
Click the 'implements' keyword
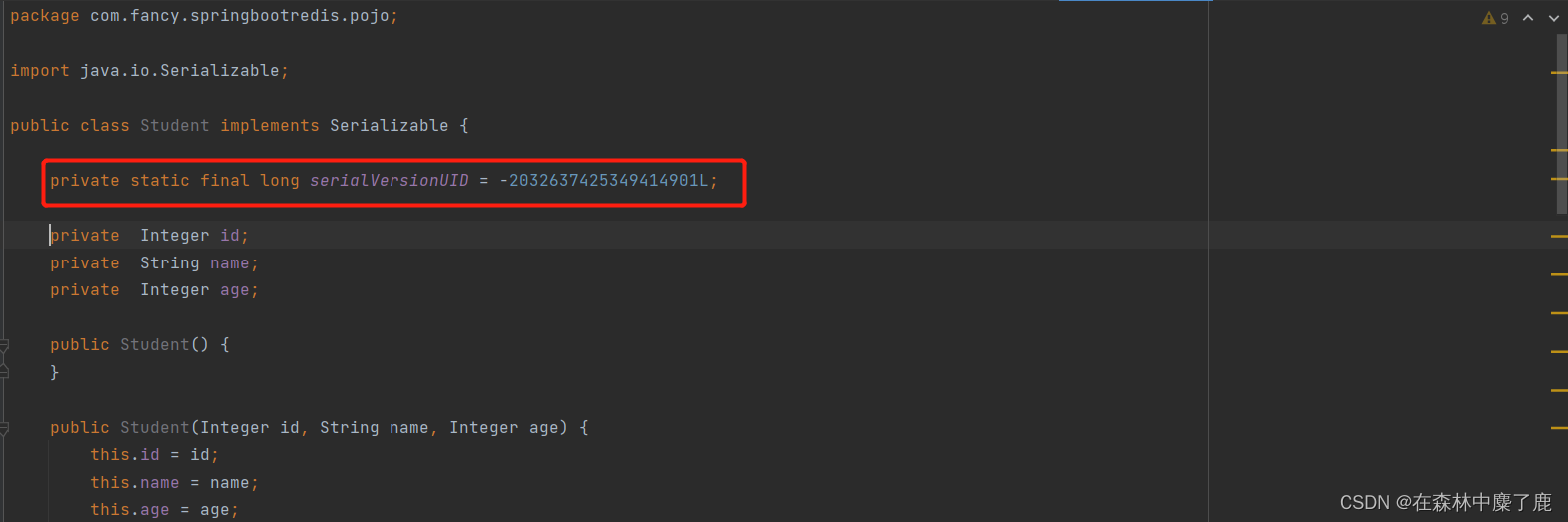270,126
